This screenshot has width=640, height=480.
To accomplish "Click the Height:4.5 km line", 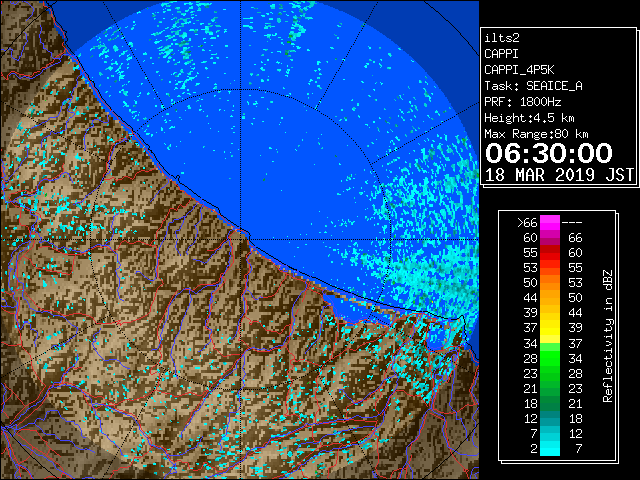I will point(529,118).
